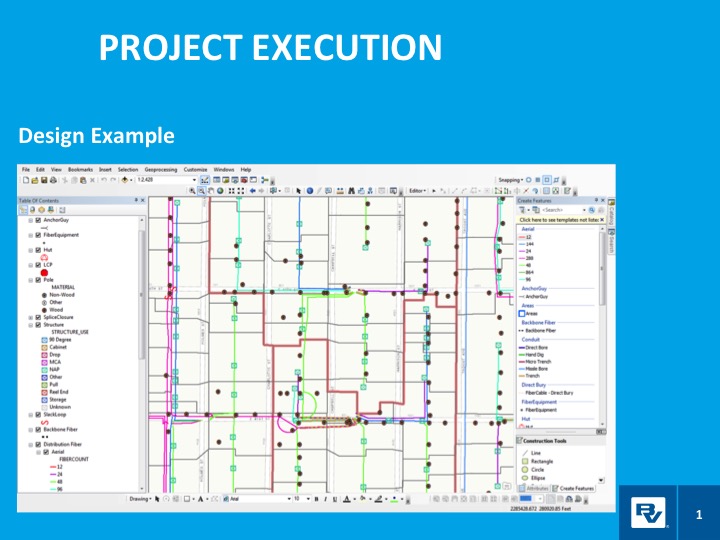
Task: Open the Editor dropdown menu
Action: [417, 190]
